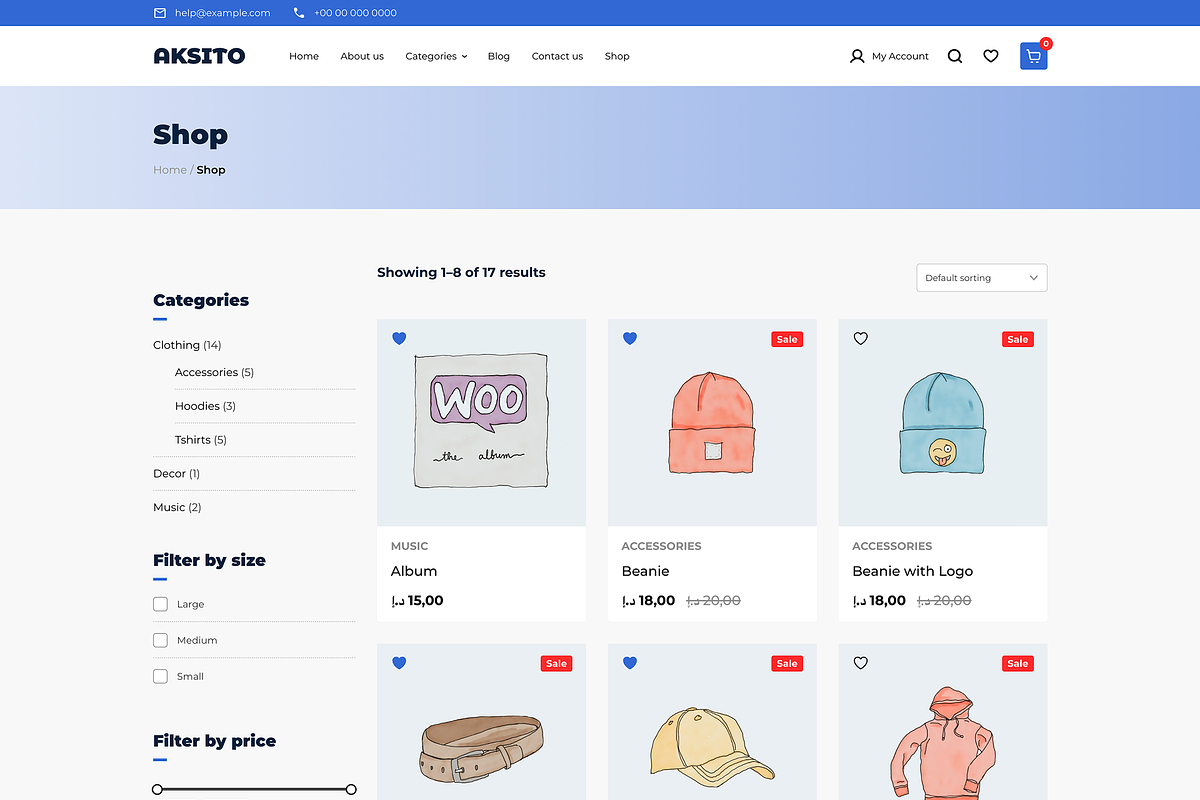Viewport: 1200px width, 800px height.
Task: Click the 'Showing 1–8 of 17 results' text
Action: click(461, 272)
